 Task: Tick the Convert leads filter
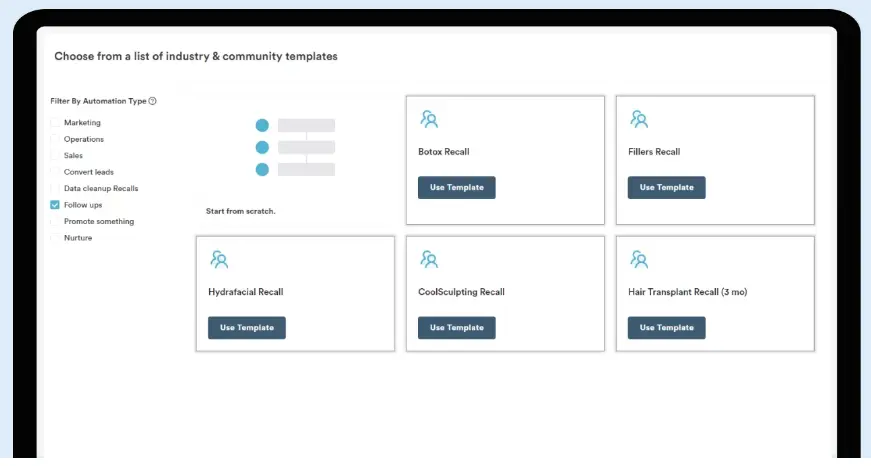point(55,172)
